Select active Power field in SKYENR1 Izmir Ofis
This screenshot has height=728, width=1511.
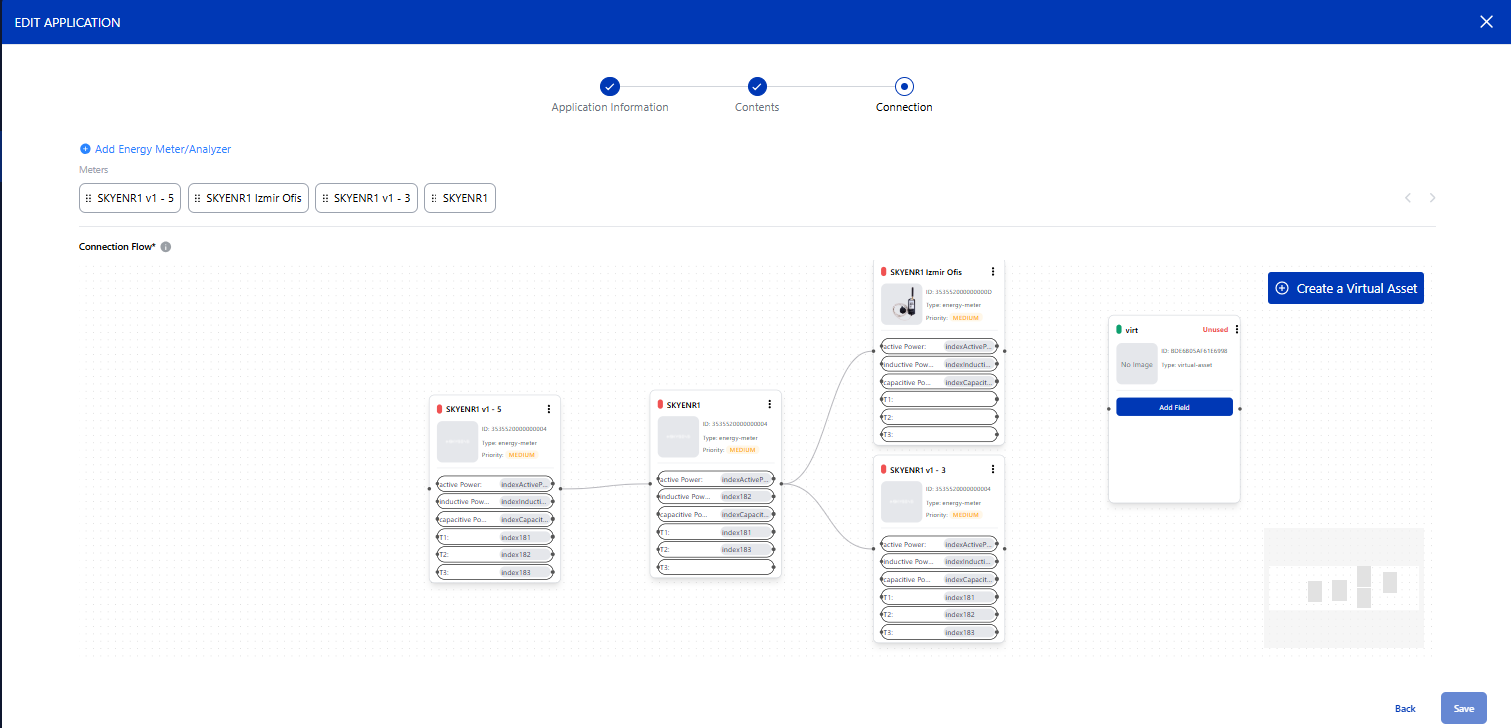point(938,347)
